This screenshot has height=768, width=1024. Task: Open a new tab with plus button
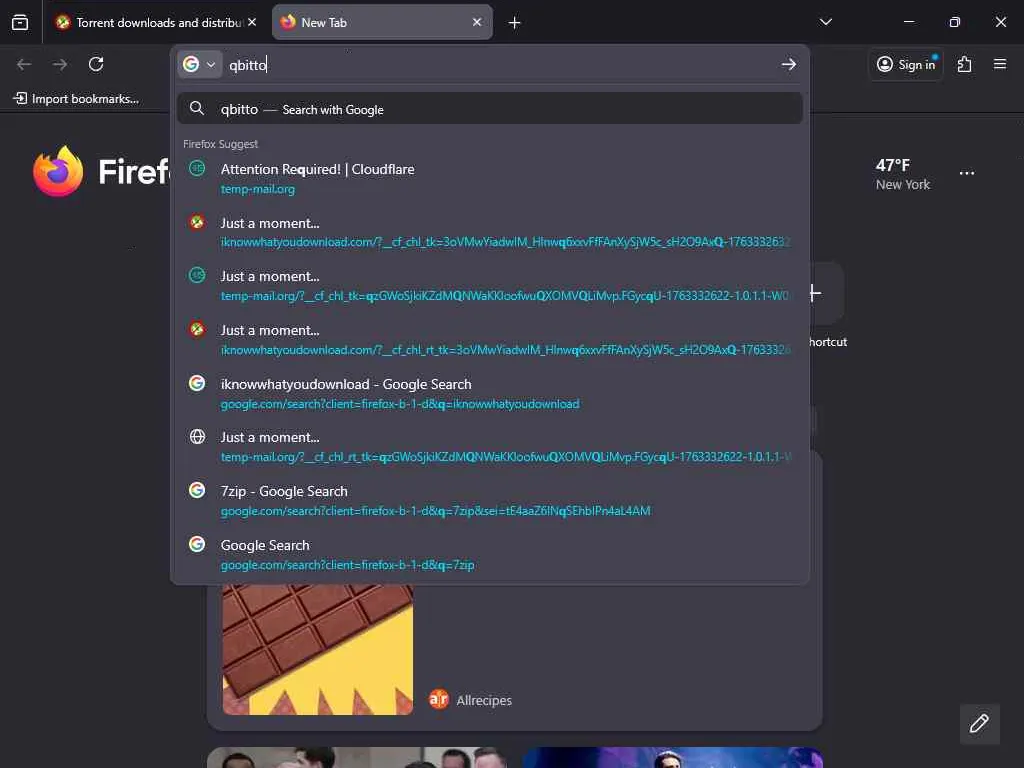(515, 23)
